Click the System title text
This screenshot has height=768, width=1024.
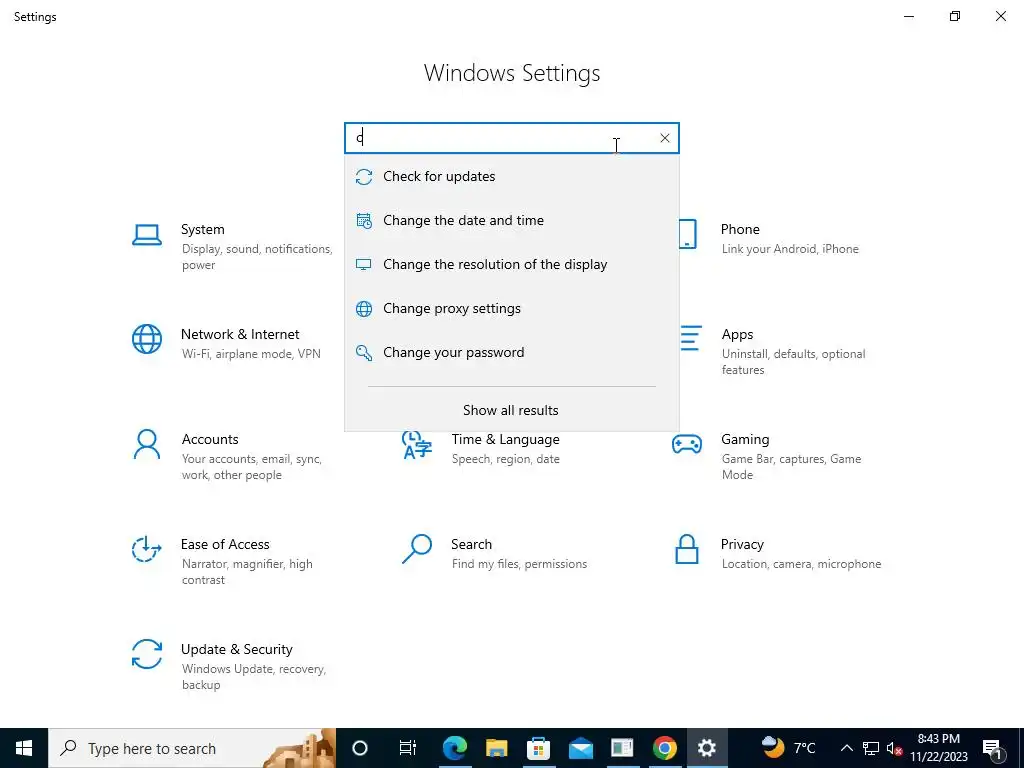(x=202, y=229)
